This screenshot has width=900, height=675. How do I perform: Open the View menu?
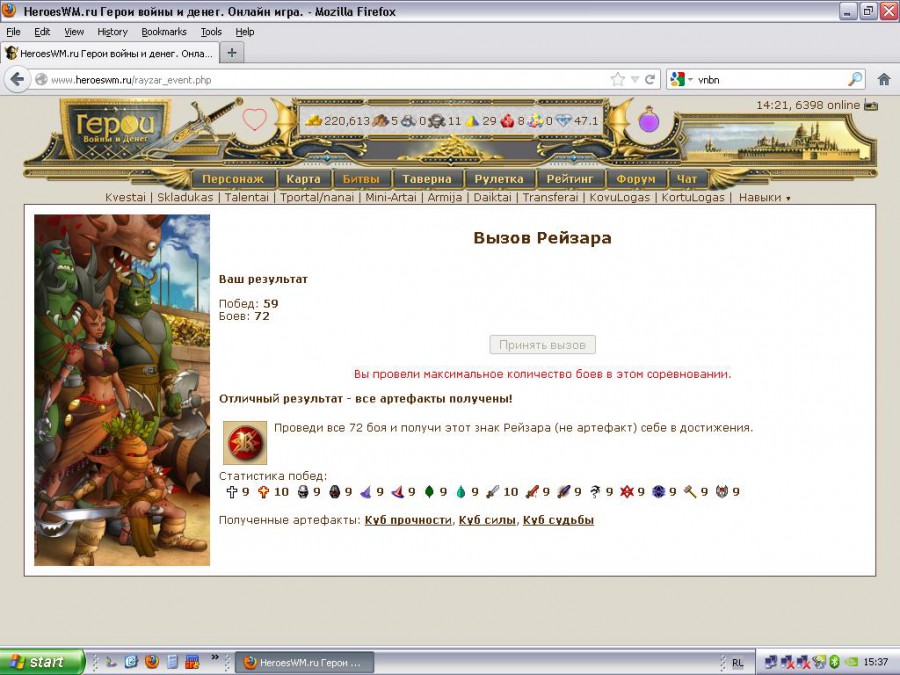(73, 32)
